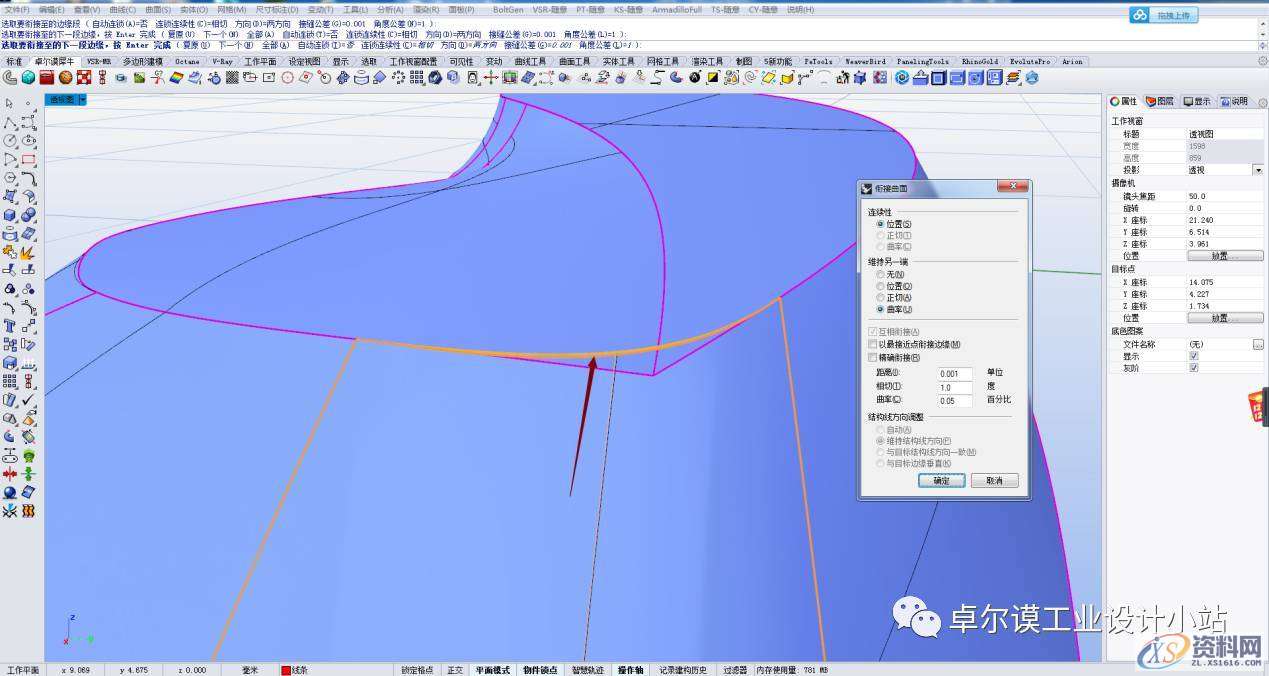This screenshot has height=676, width=1269.
Task: Click the red layer color swatch in status bar
Action: point(285,670)
